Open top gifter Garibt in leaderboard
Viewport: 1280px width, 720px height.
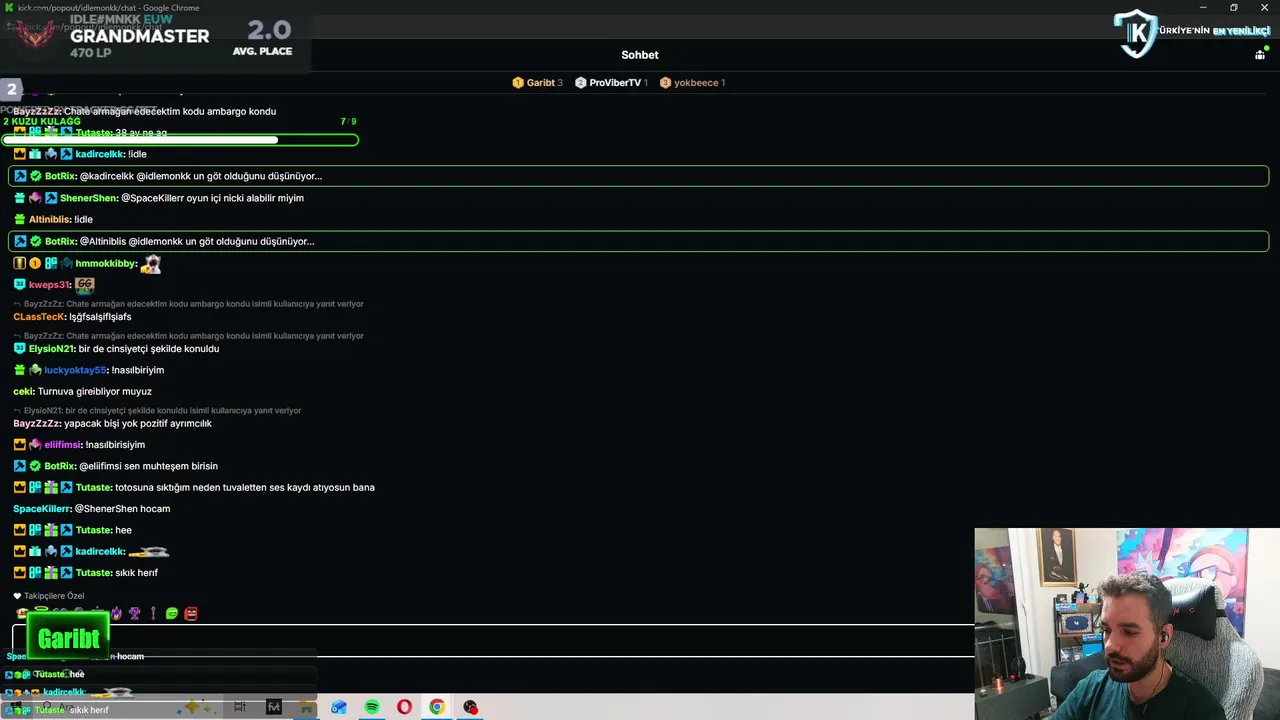click(x=538, y=83)
